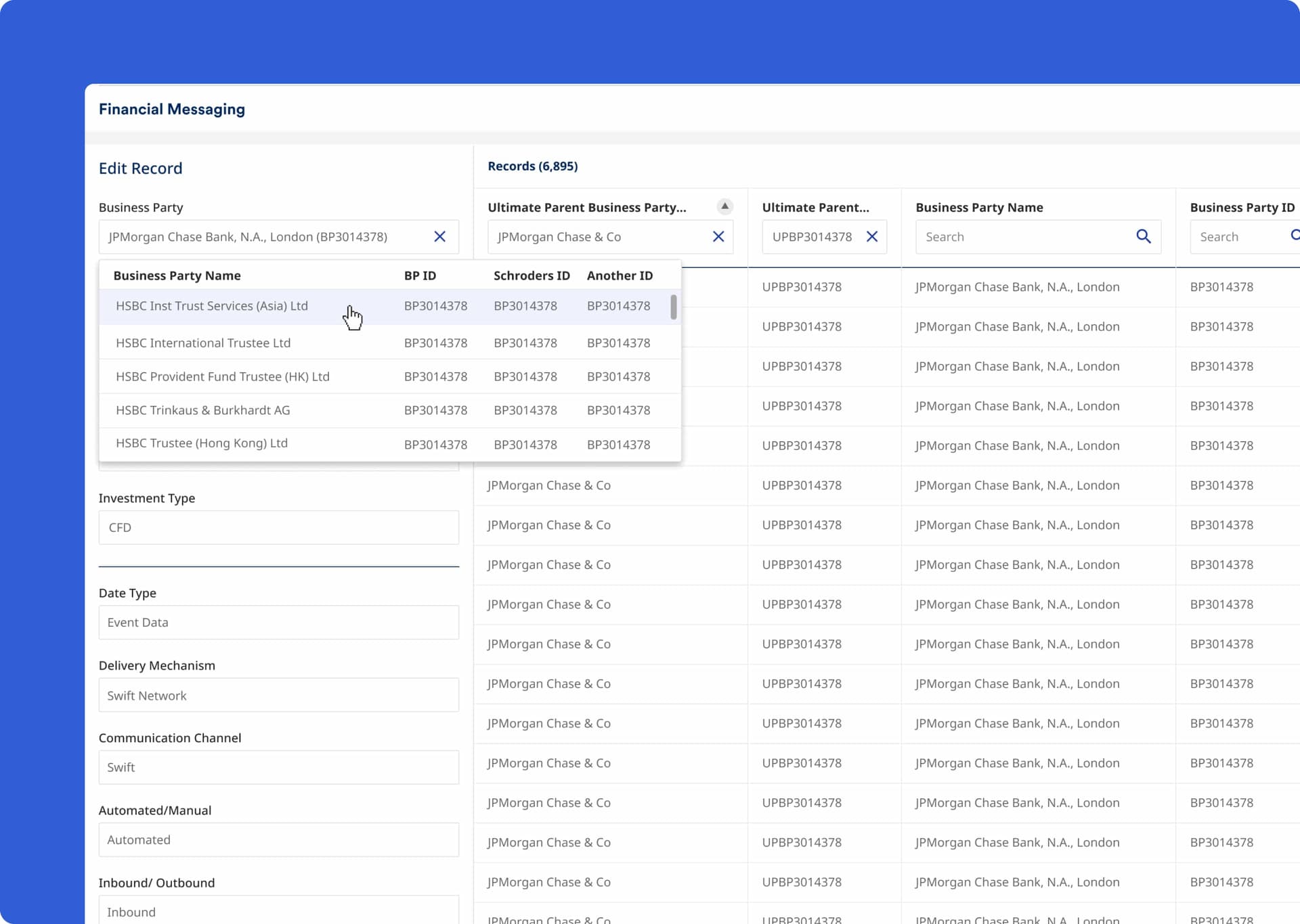Click the Financial Messaging title

click(x=172, y=109)
